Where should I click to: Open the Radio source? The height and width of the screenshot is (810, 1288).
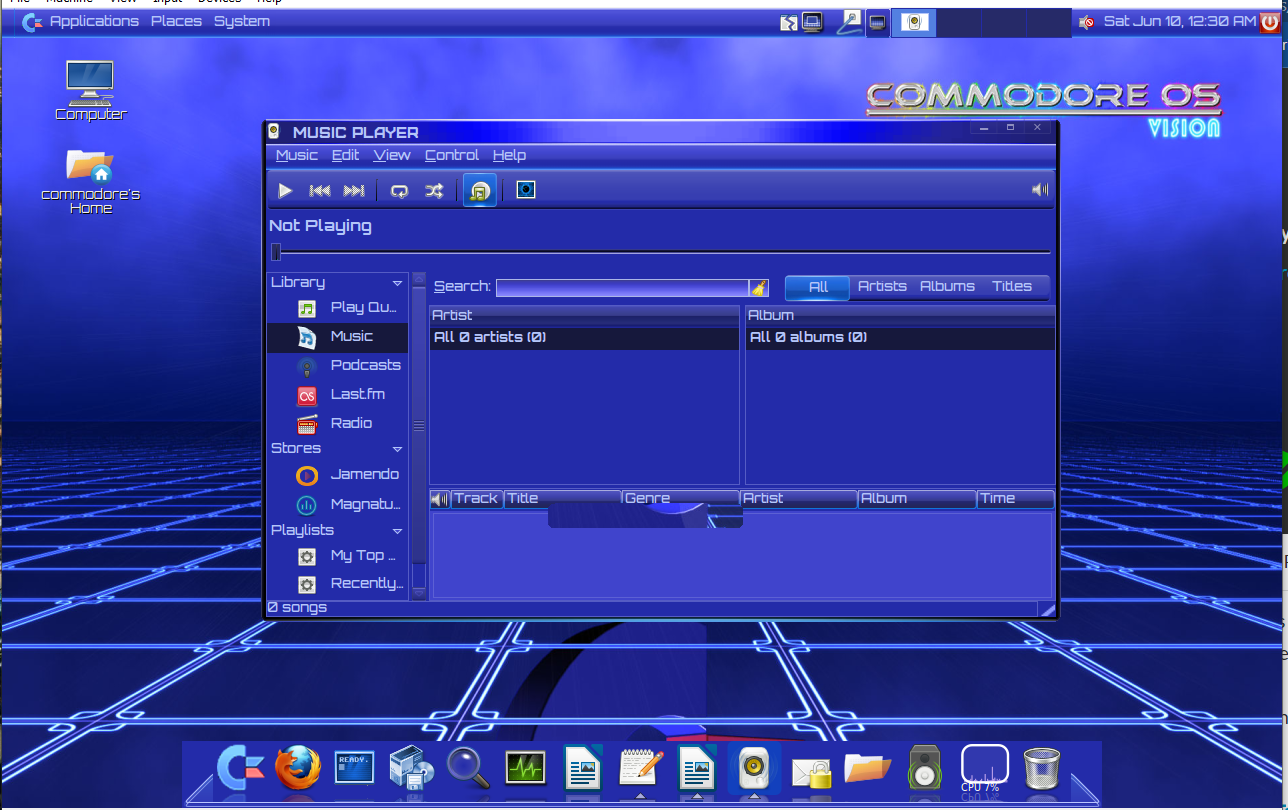[x=337, y=424]
